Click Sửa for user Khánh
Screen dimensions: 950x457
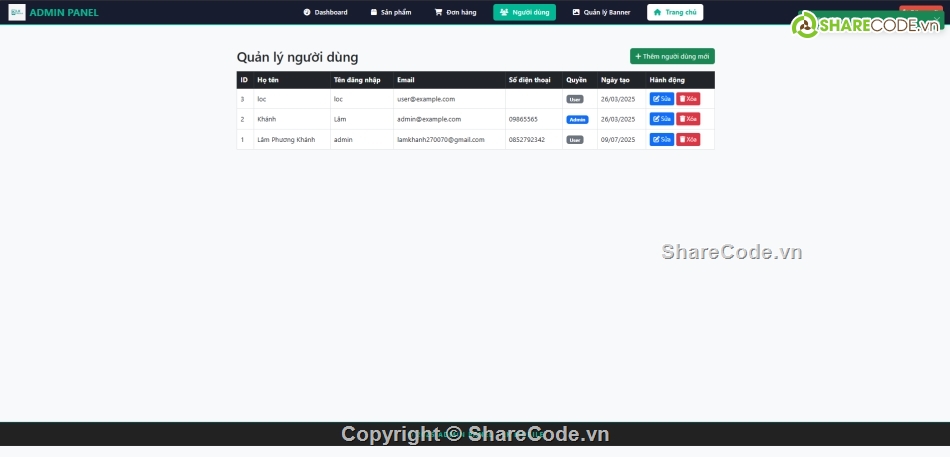pyautogui.click(x=662, y=119)
